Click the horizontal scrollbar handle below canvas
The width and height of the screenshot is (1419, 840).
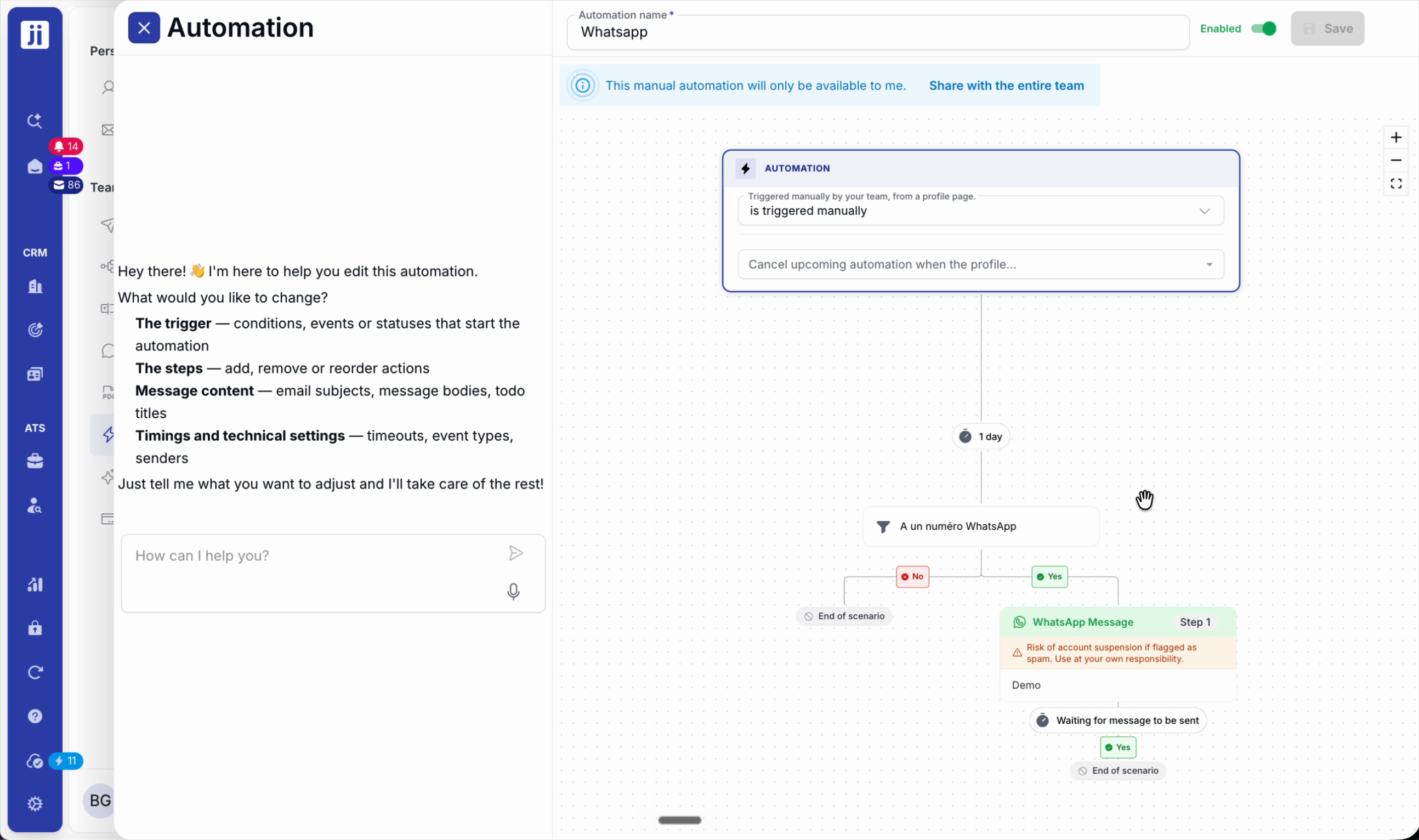point(679,820)
